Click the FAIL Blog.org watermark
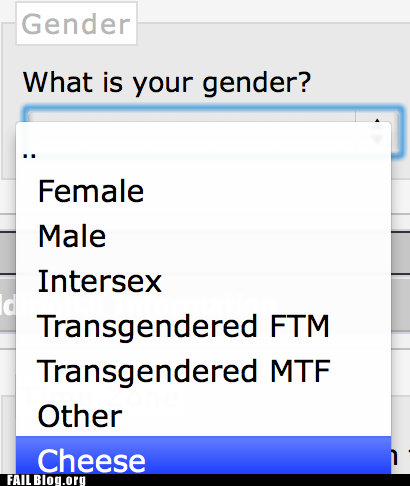This screenshot has height=486, width=410. (x=46, y=480)
